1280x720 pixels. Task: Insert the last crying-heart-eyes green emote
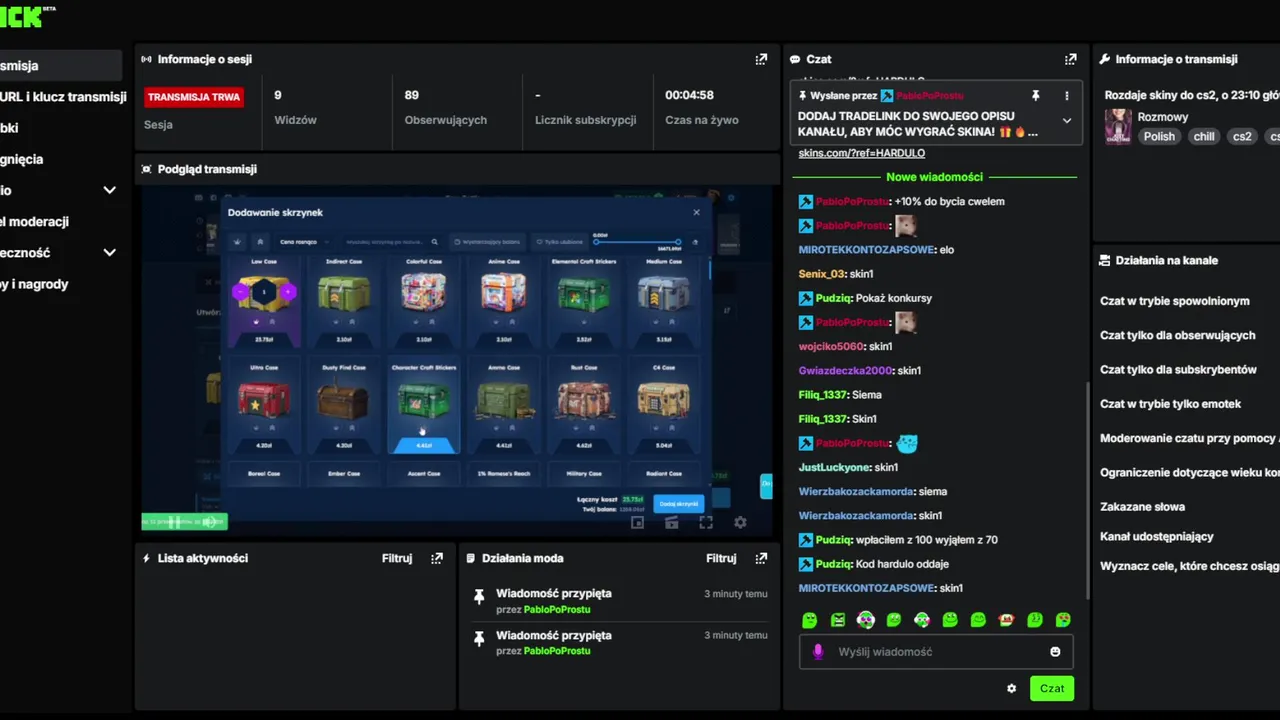(x=1063, y=620)
